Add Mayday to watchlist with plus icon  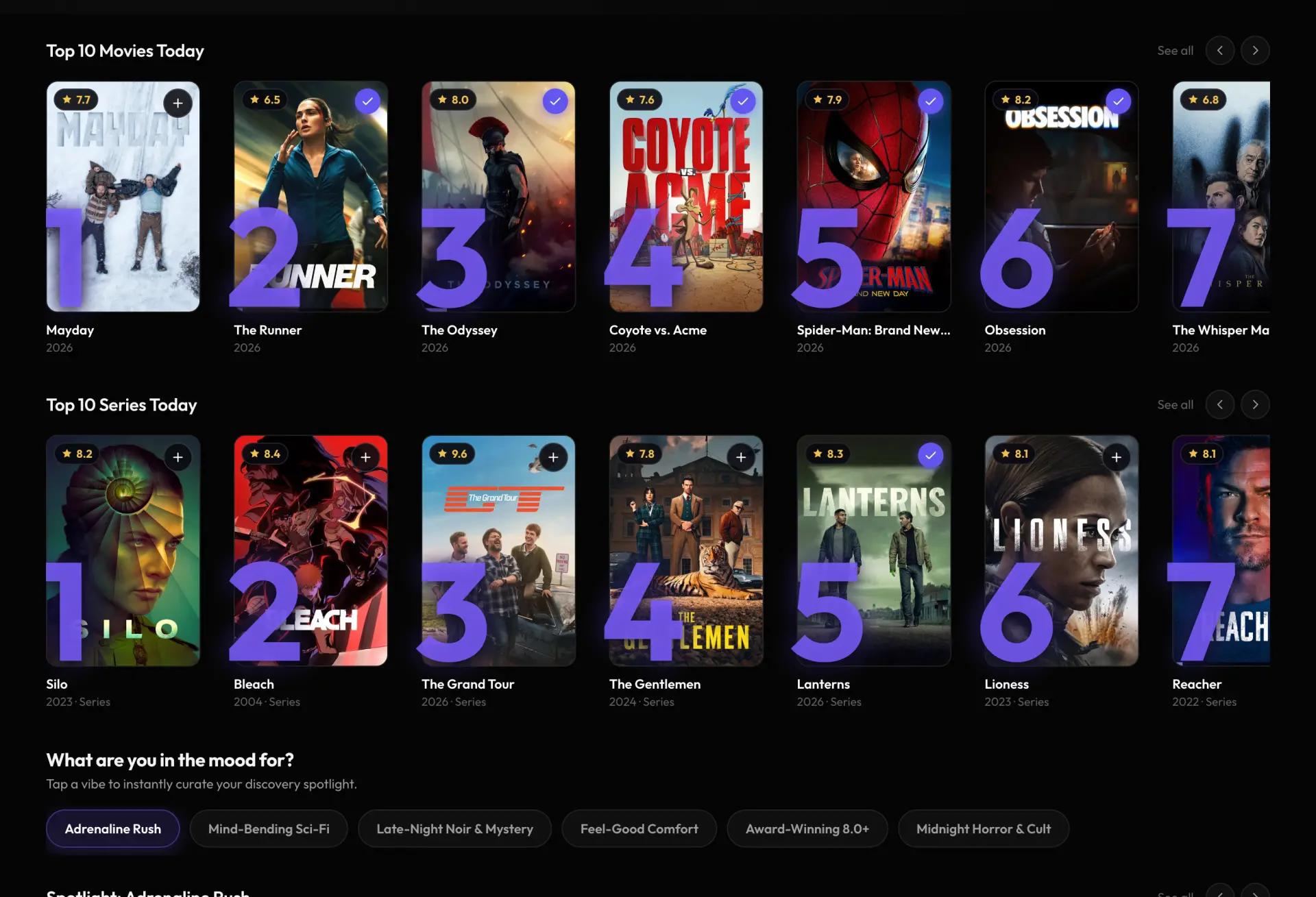click(178, 103)
